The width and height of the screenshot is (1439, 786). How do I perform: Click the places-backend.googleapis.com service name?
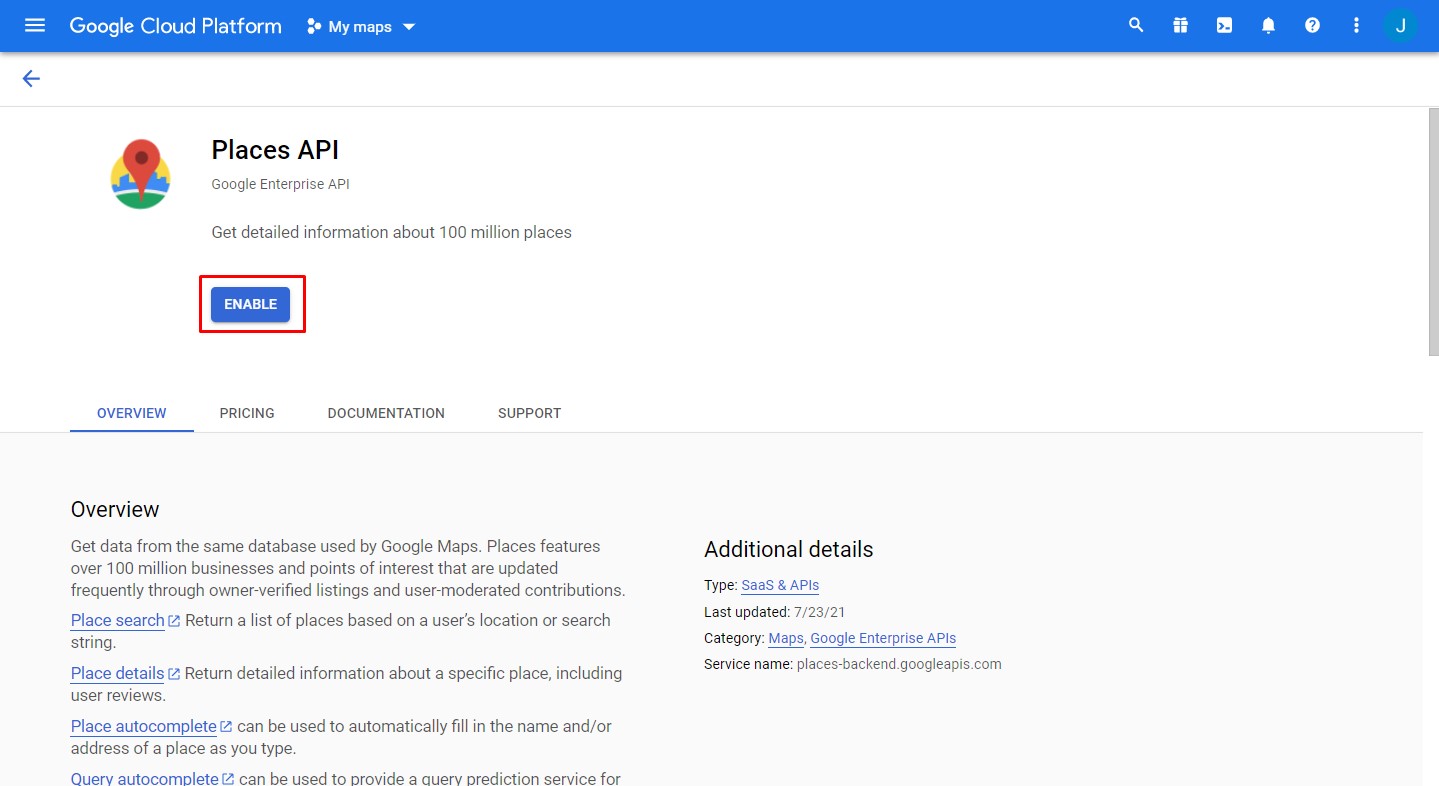(899, 664)
